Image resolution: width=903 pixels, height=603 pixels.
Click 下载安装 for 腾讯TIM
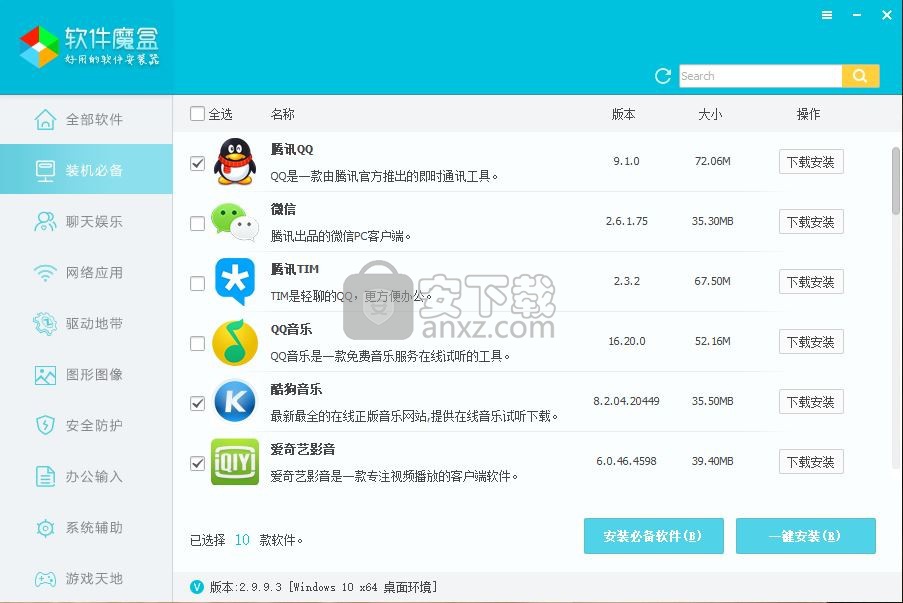811,282
